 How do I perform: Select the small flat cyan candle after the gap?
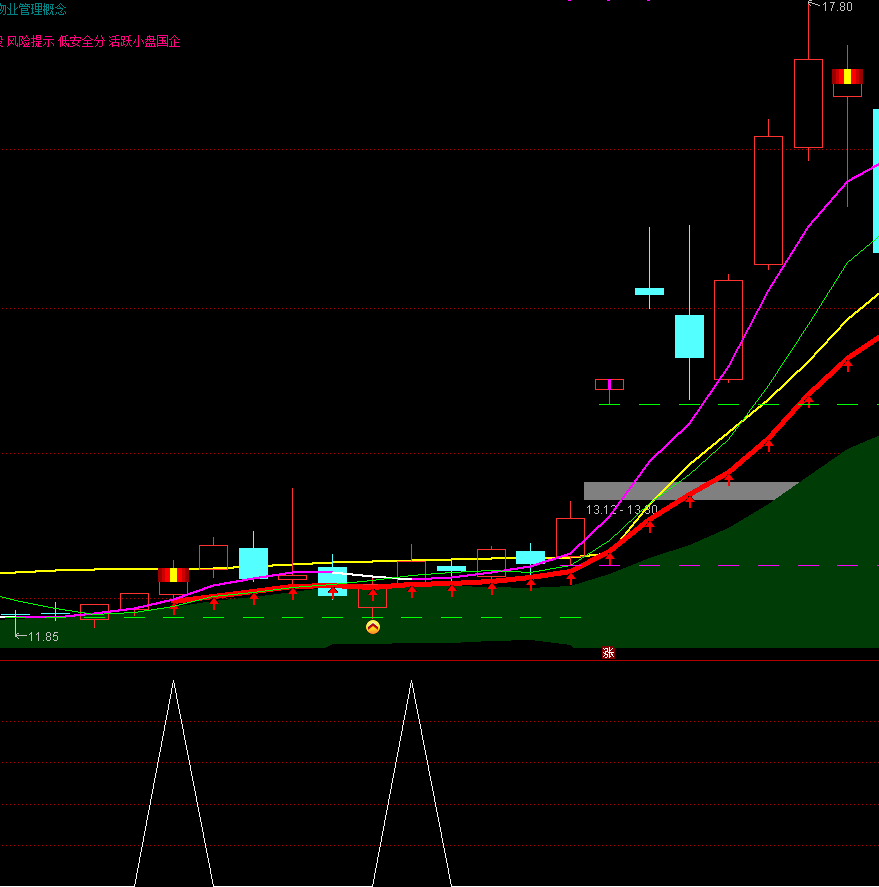[x=649, y=291]
